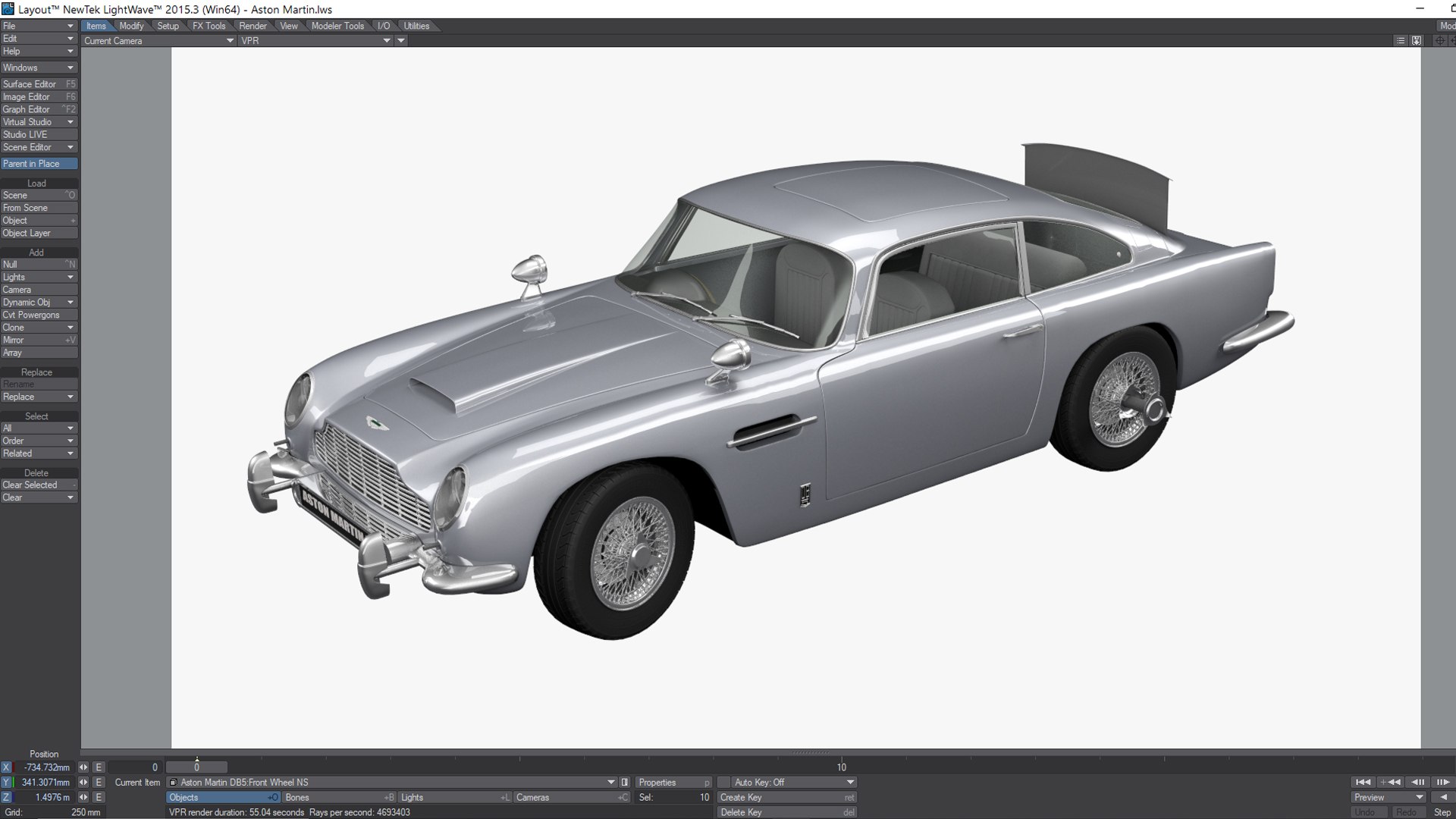
Task: Open the viewport options list icon
Action: (1400, 41)
